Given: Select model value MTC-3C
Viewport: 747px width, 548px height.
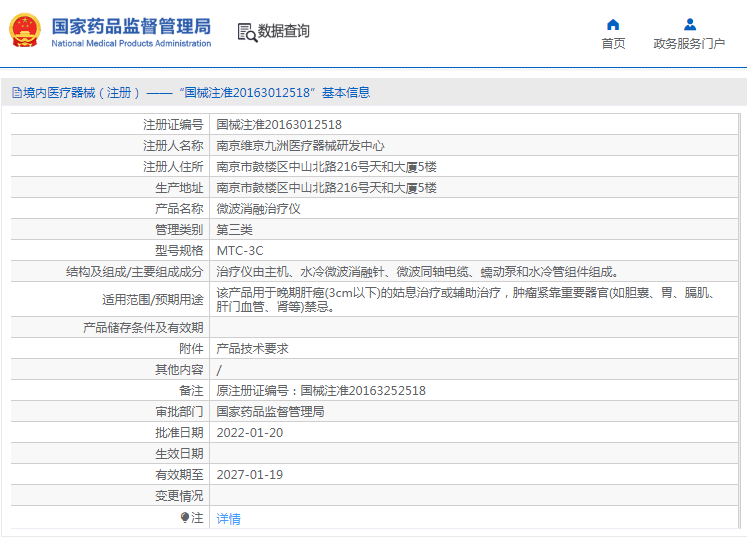Looking at the screenshot, I should click(x=240, y=251).
